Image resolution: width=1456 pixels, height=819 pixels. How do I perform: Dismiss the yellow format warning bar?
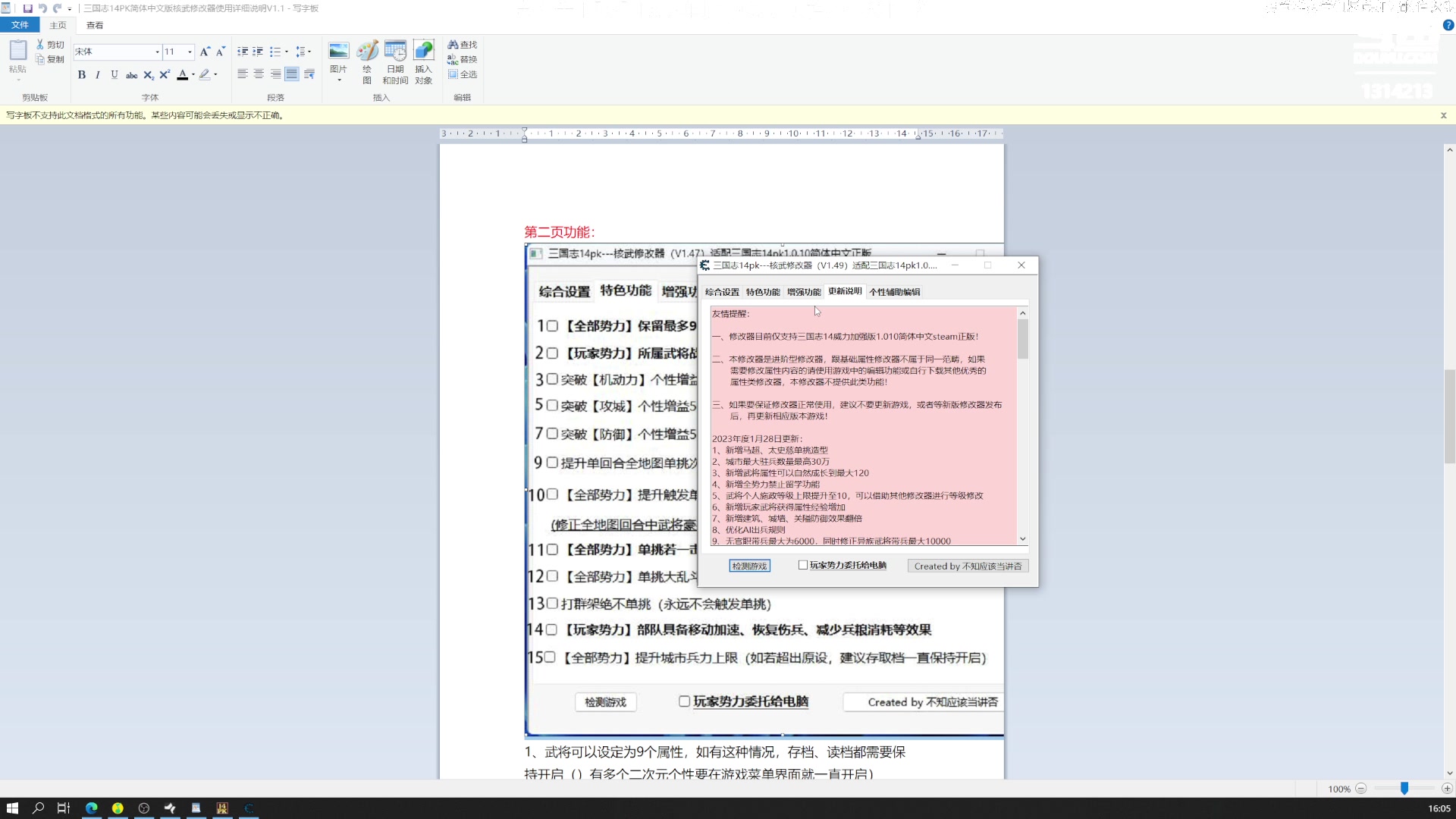pos(1444,115)
